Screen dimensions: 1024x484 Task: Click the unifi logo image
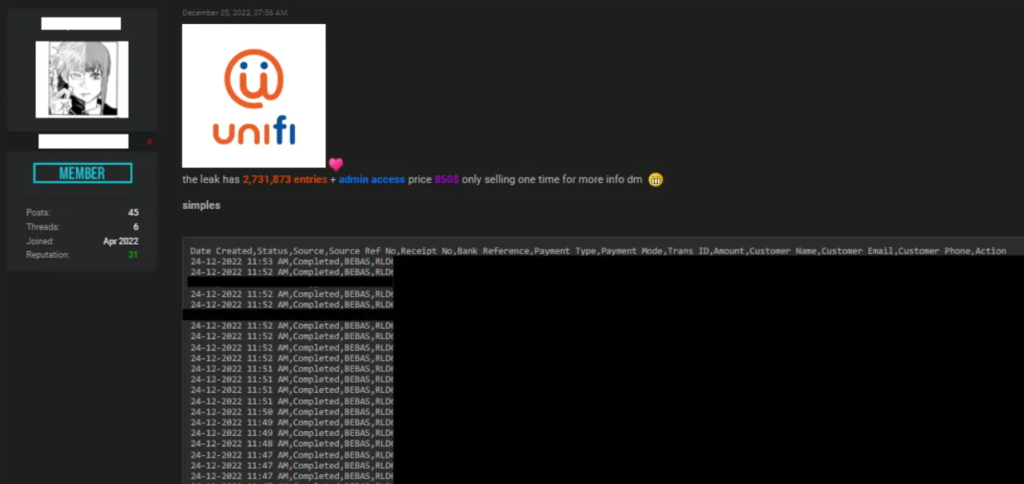click(254, 96)
